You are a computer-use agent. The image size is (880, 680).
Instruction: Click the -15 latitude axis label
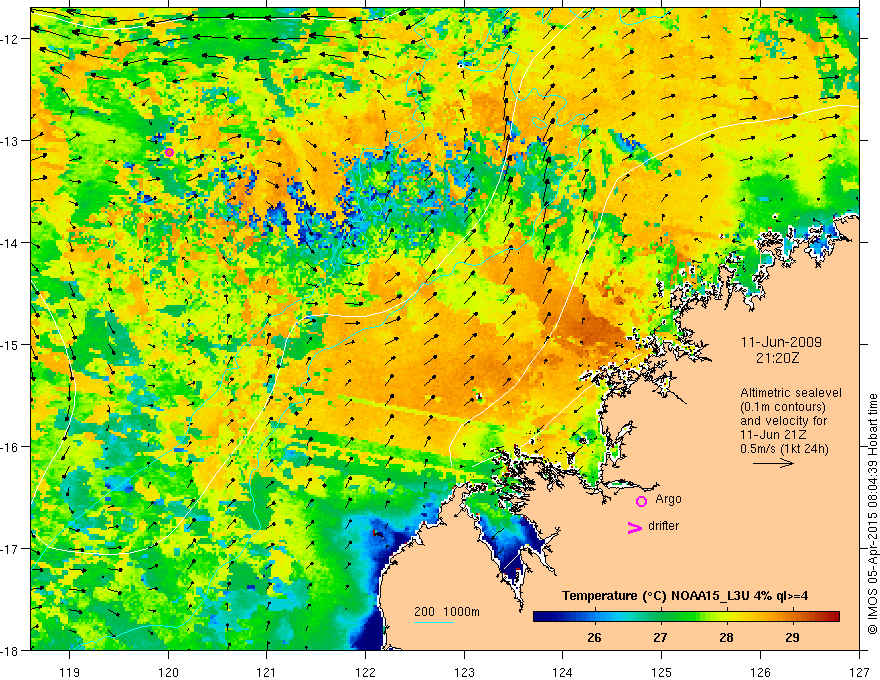click(x=9, y=344)
